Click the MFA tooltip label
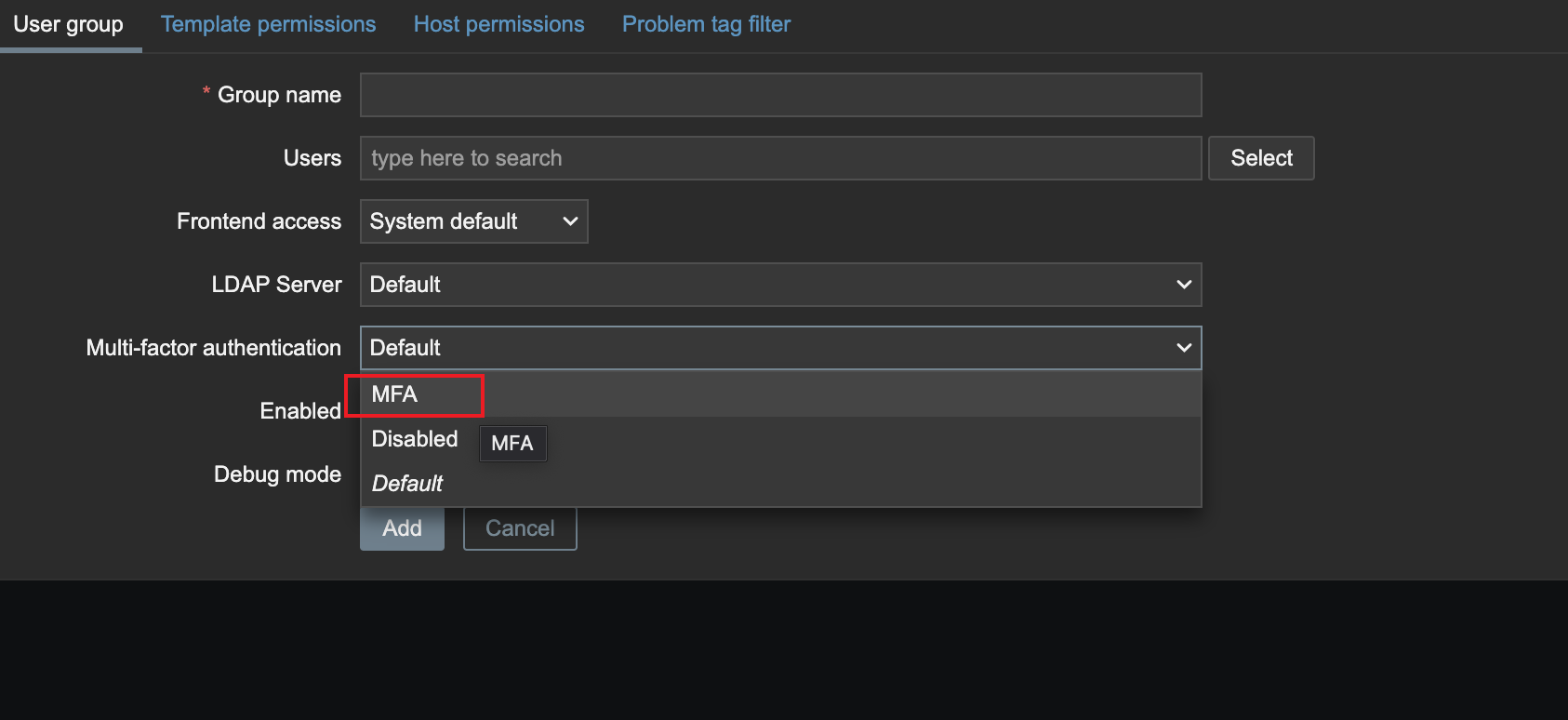The width and height of the screenshot is (1568, 720). (512, 444)
